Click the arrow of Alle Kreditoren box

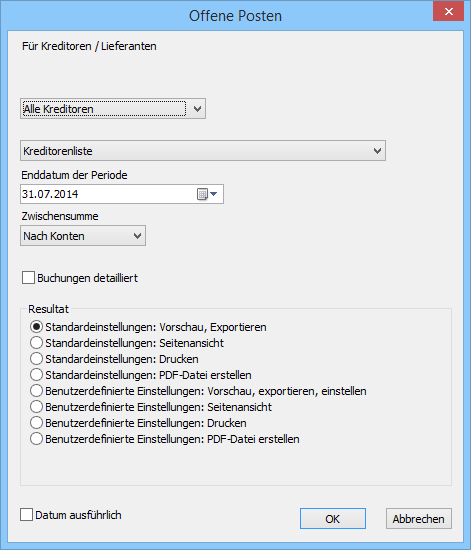(197, 109)
